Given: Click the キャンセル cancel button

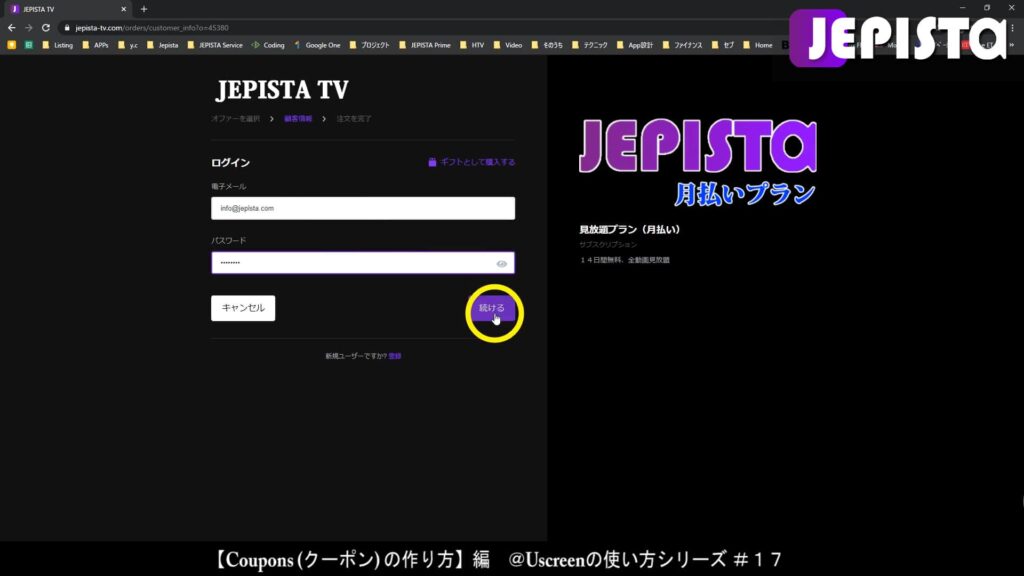Looking at the screenshot, I should [243, 308].
